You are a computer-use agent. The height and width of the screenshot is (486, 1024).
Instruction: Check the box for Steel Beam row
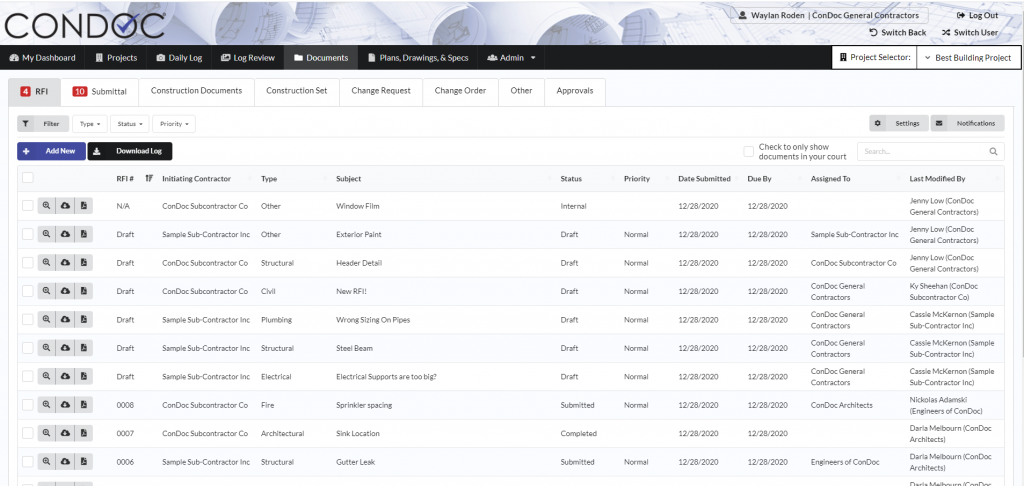[27, 348]
